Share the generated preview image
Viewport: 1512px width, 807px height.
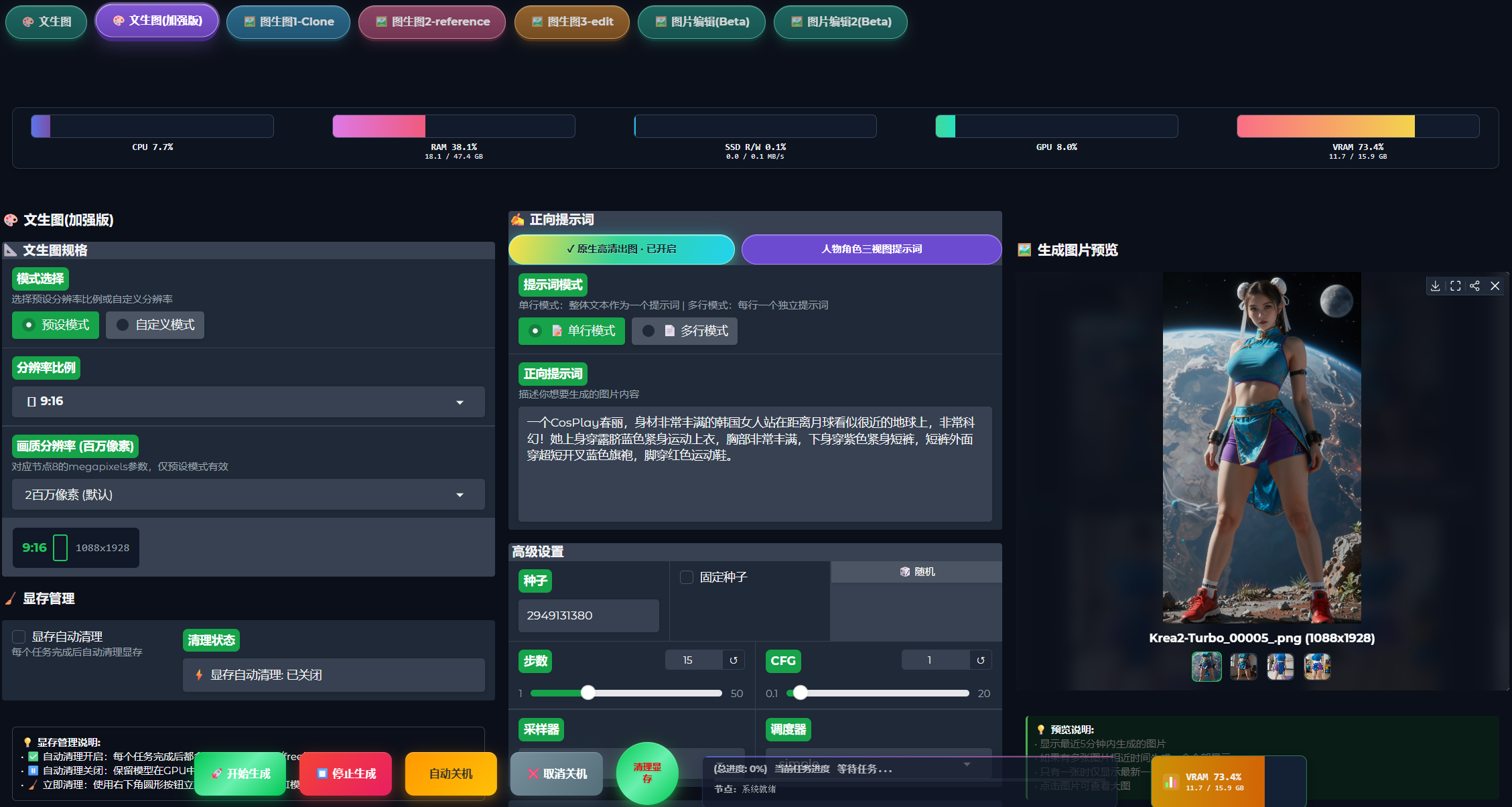(x=1474, y=286)
